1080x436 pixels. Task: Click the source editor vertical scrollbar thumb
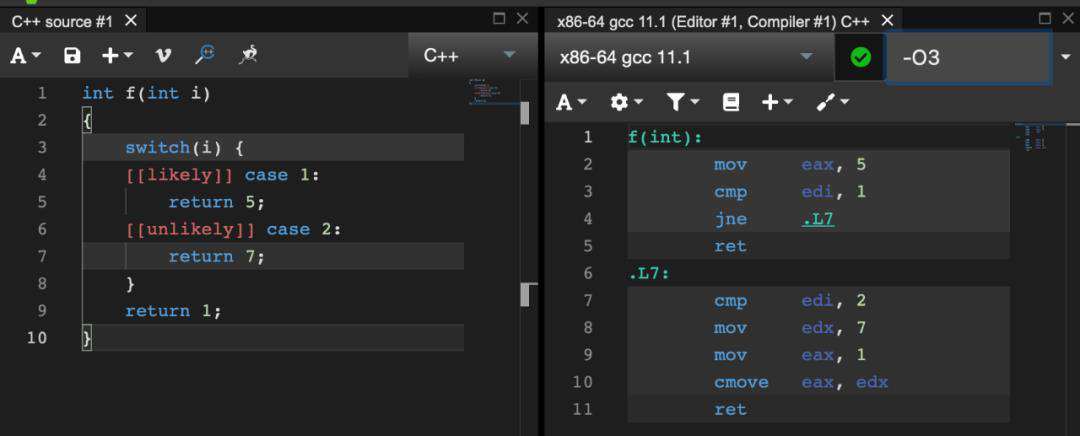pos(525,112)
